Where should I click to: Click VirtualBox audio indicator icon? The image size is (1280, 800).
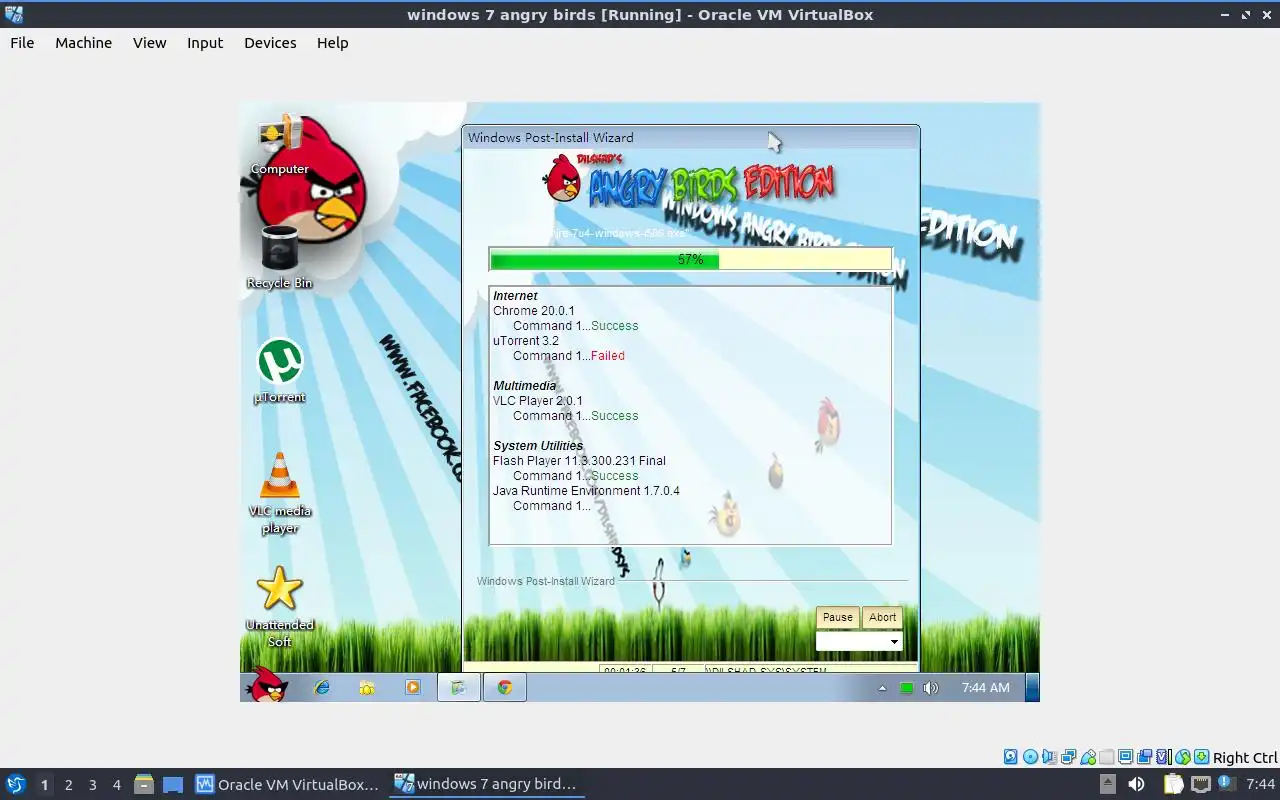[x=1050, y=757]
